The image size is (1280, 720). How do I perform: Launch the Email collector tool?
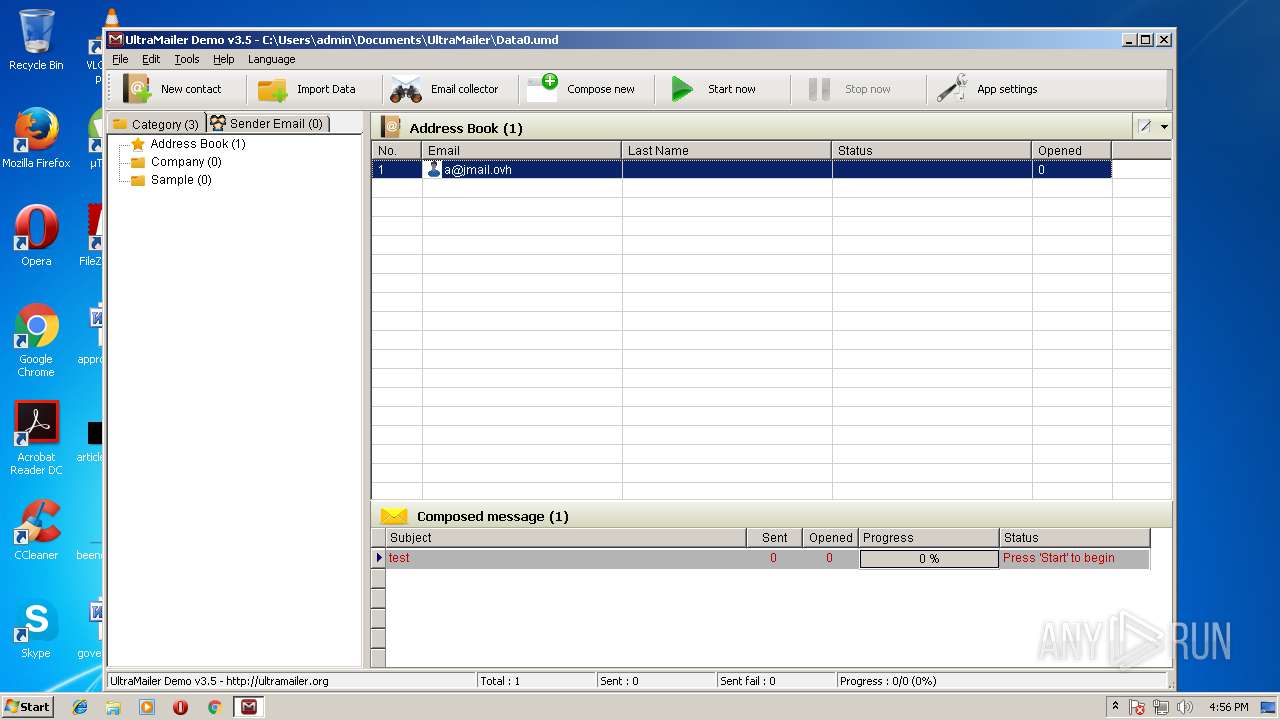[x=444, y=89]
